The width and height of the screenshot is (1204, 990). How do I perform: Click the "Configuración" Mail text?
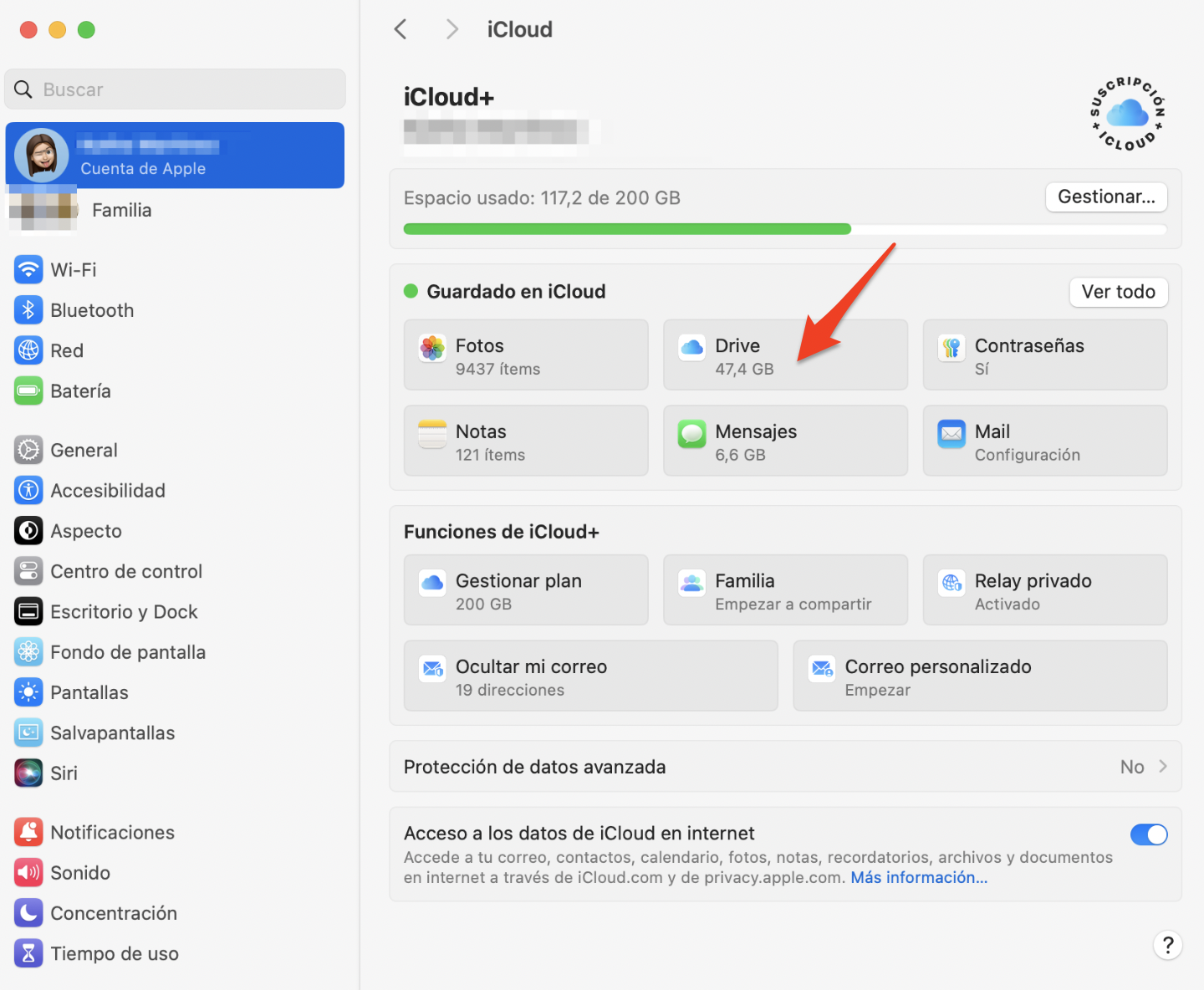(1028, 455)
